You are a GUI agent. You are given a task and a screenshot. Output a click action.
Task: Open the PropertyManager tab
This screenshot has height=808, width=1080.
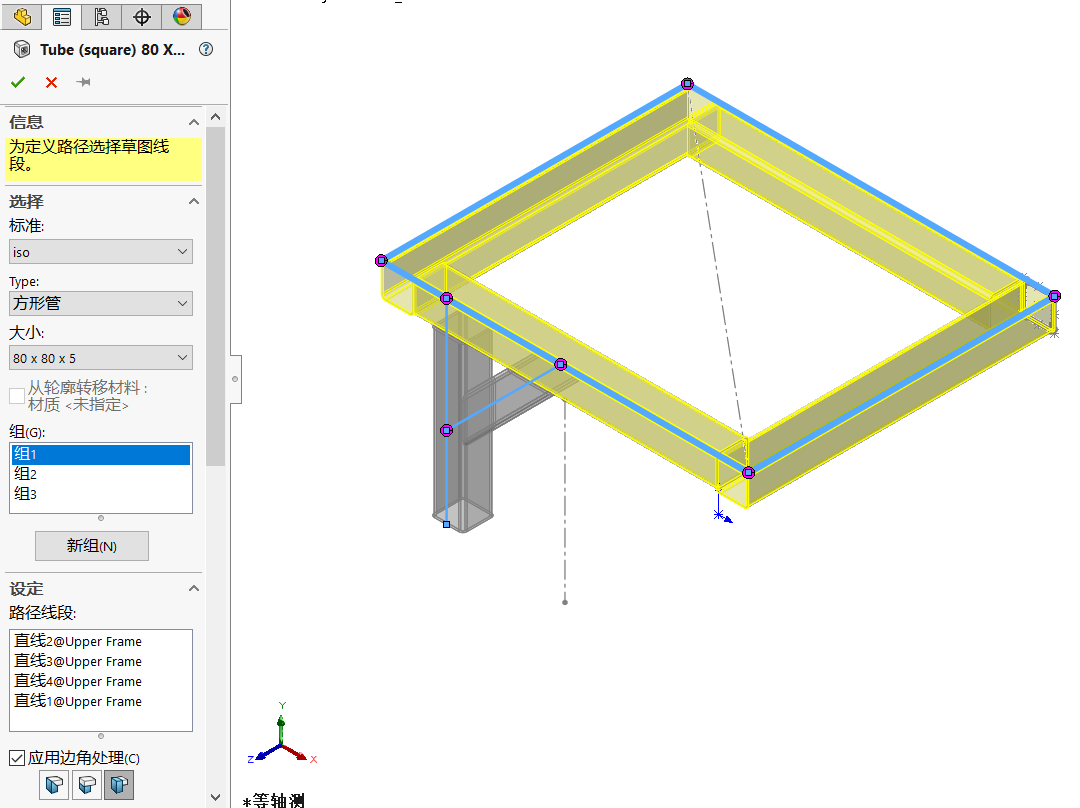(x=61, y=17)
